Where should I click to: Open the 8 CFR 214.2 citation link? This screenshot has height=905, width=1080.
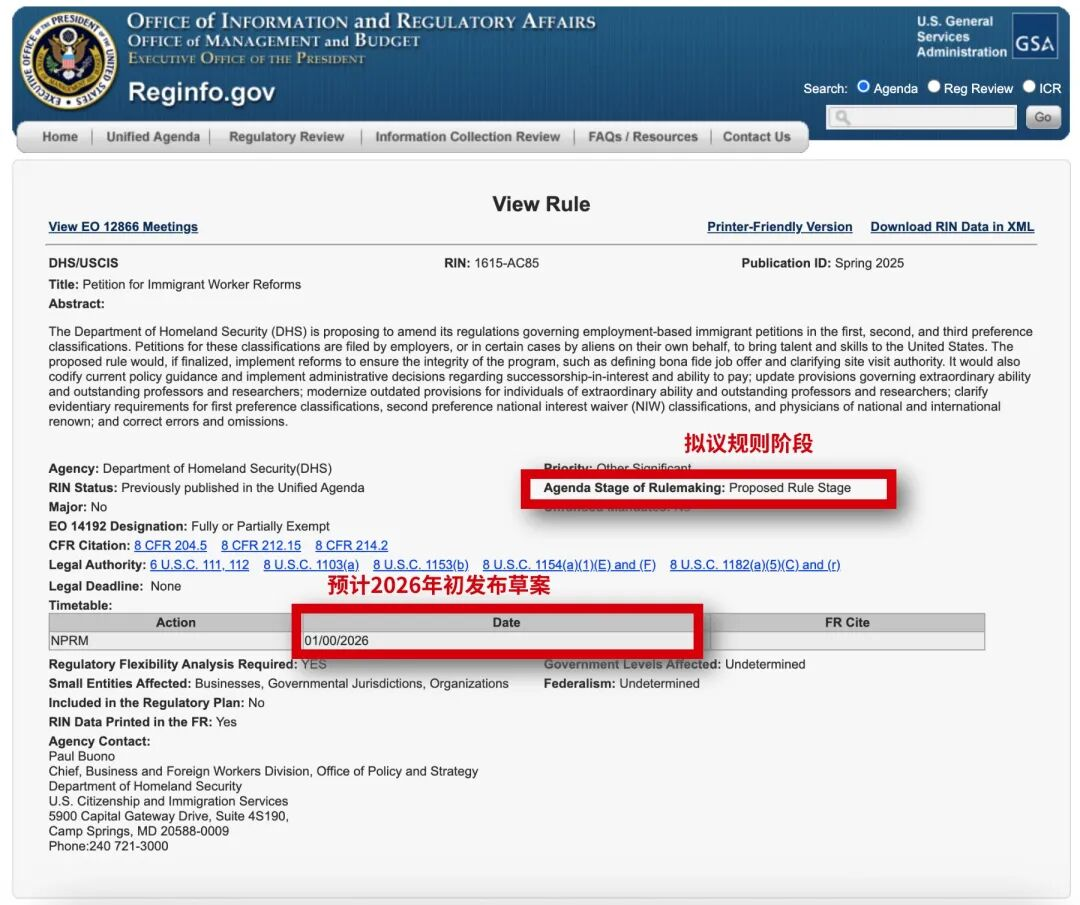351,546
